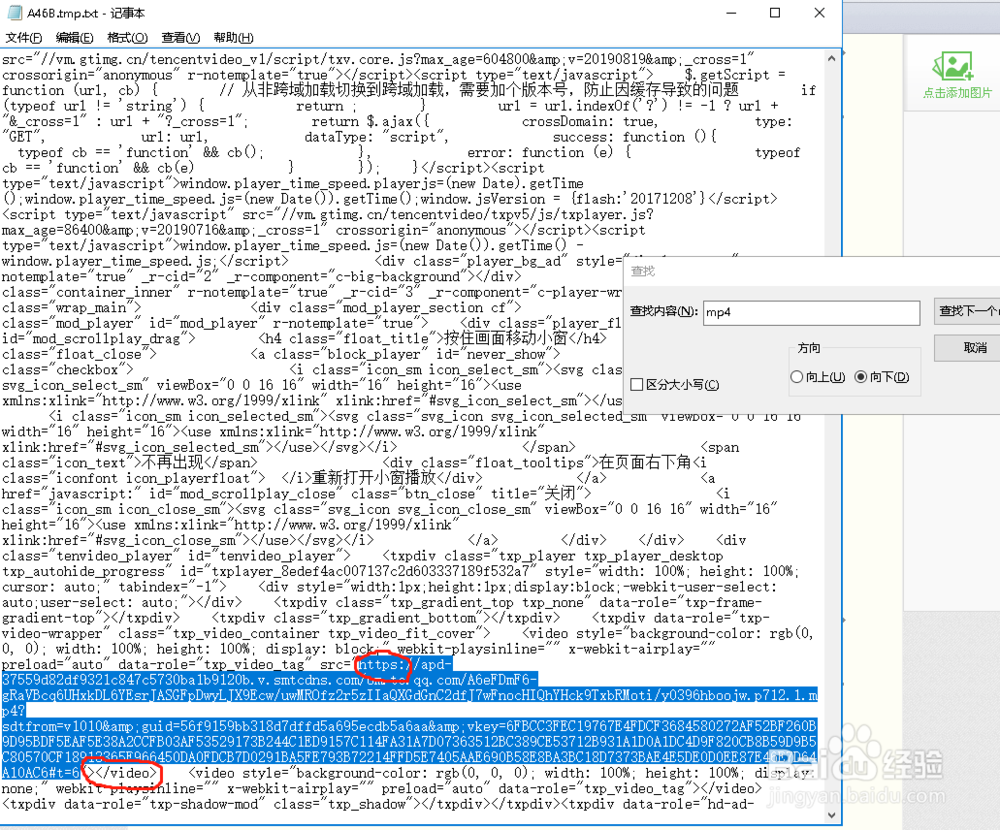Click the 点击添加图片 label

point(957,93)
